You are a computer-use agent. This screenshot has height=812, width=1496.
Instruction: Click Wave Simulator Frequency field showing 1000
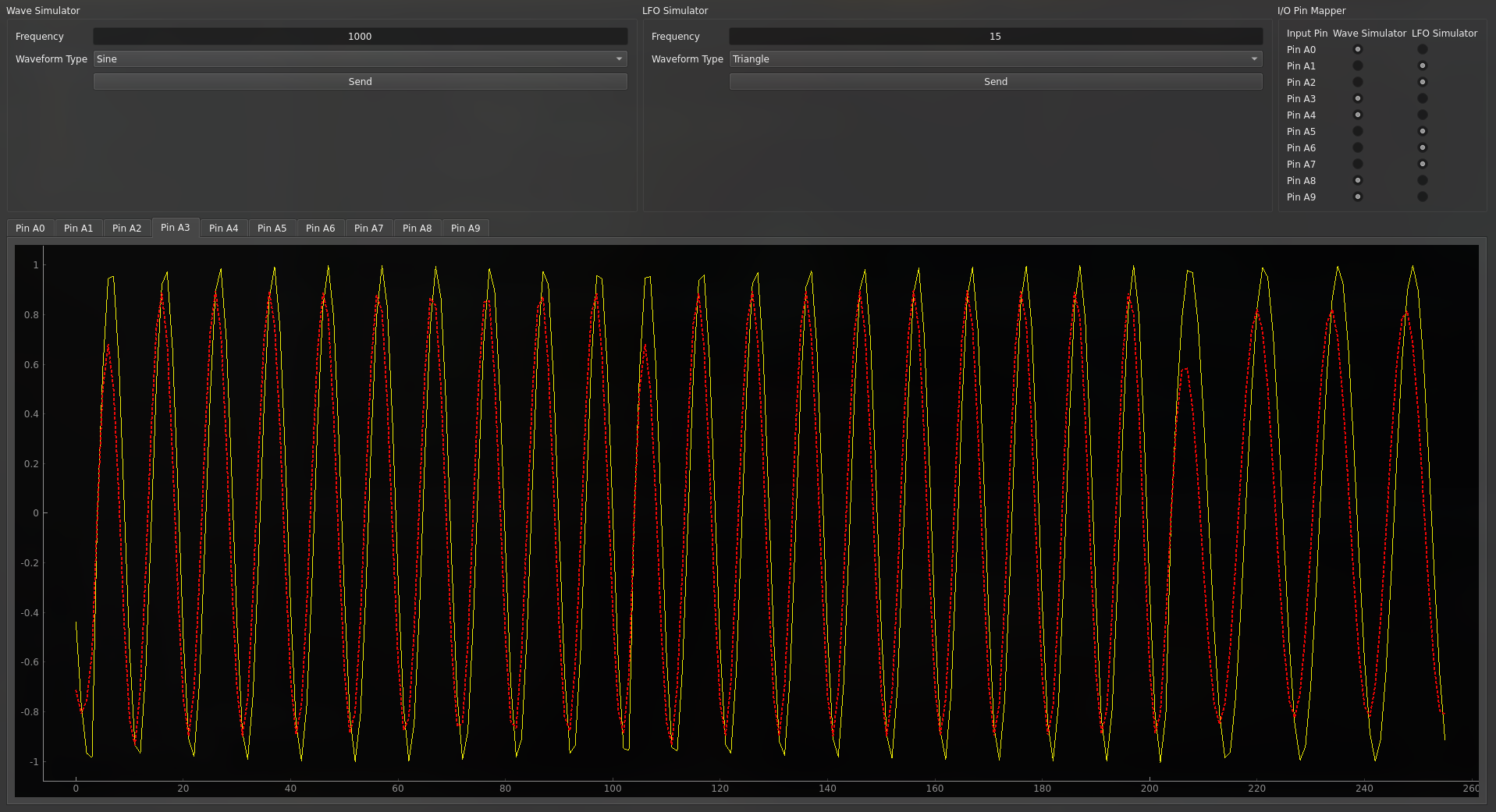[360, 37]
